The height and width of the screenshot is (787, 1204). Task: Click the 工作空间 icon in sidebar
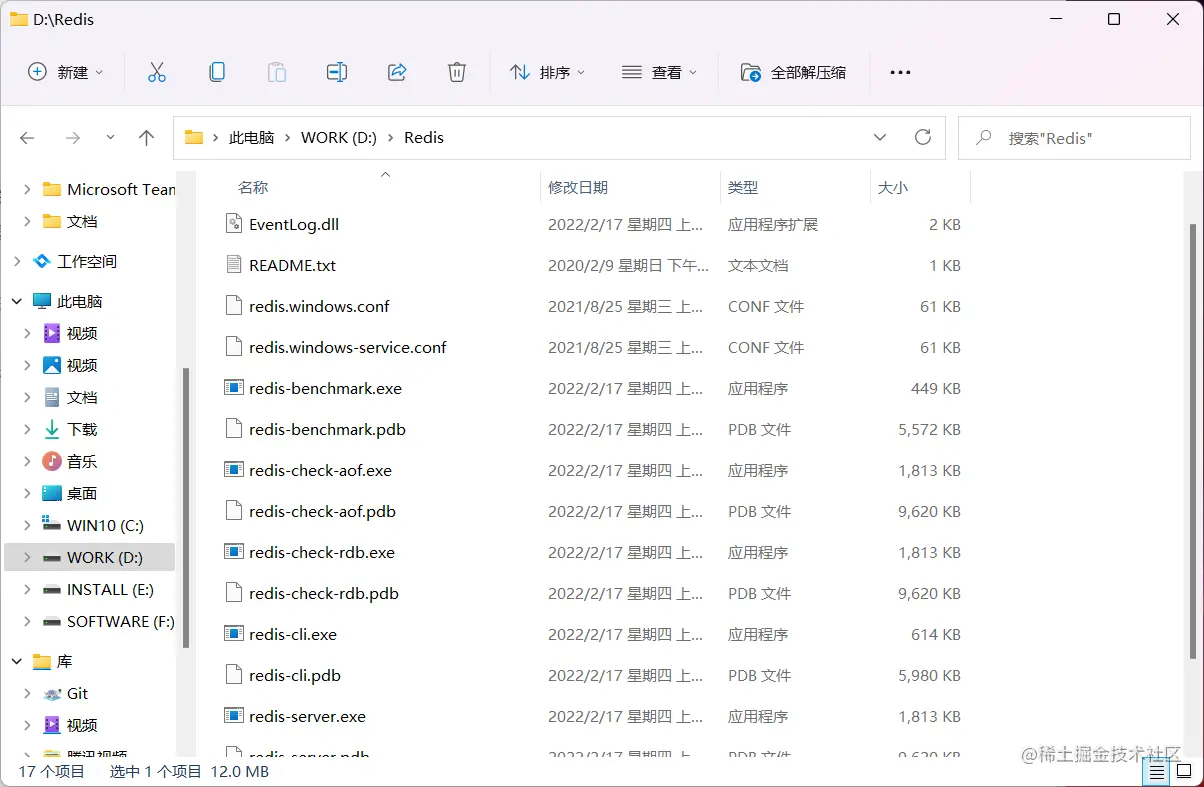42,261
